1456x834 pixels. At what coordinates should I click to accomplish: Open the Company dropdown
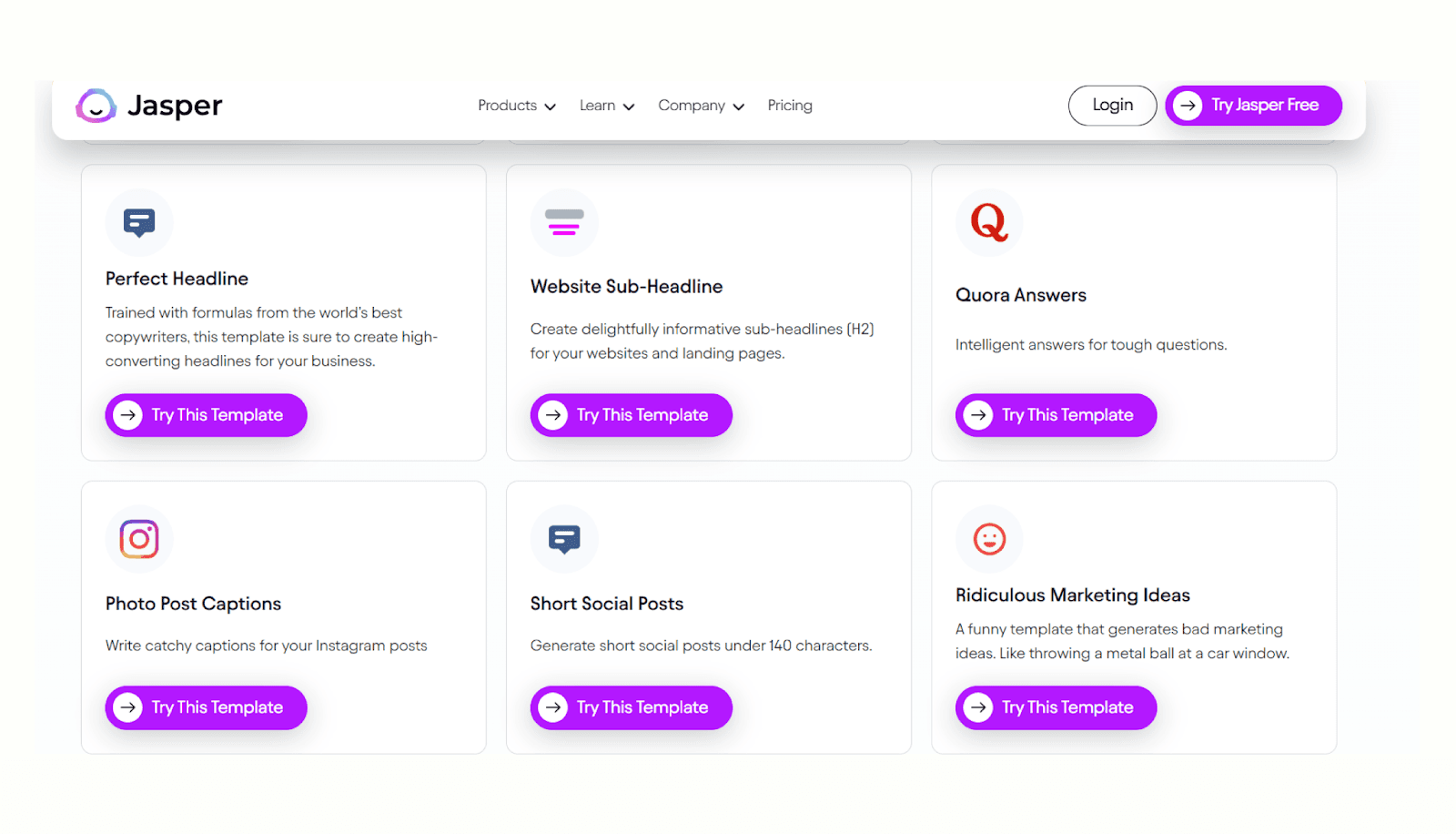click(702, 106)
